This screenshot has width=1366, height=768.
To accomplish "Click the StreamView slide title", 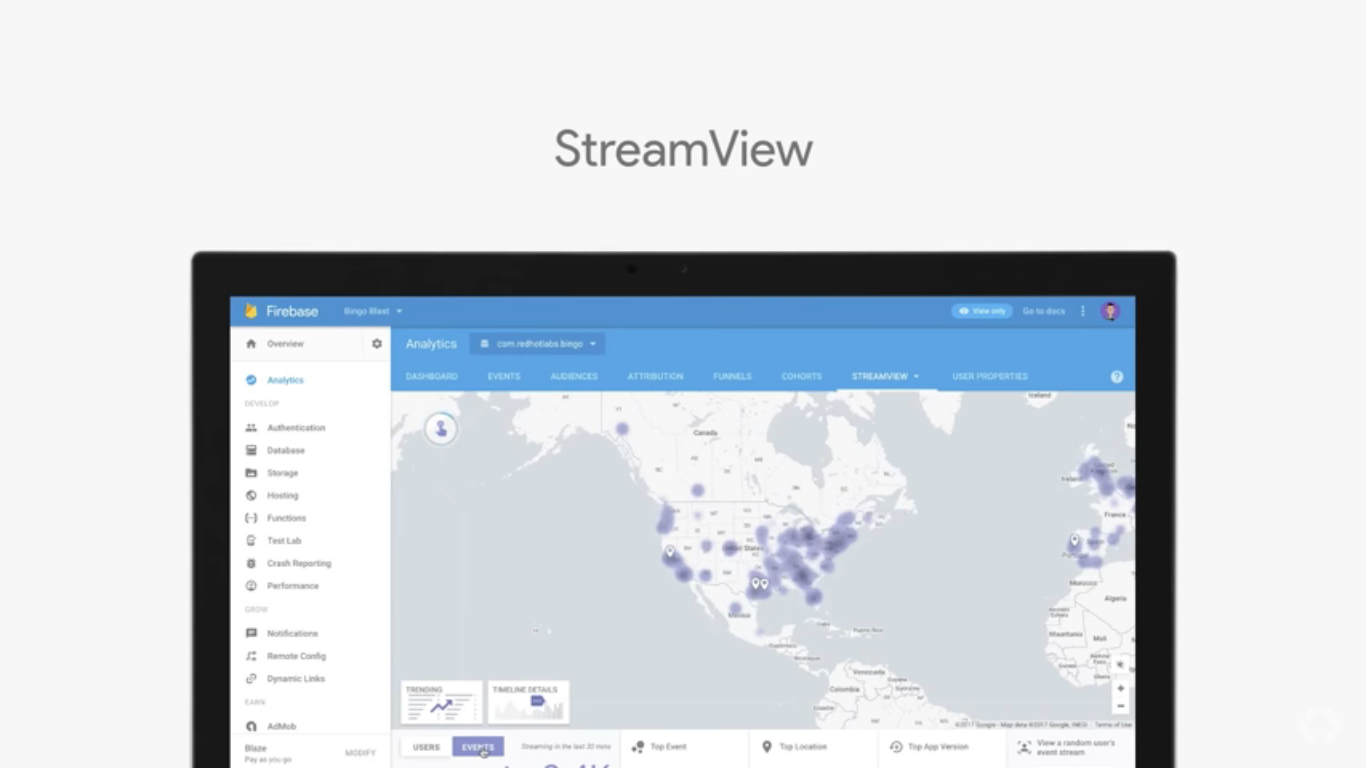I will [x=684, y=149].
